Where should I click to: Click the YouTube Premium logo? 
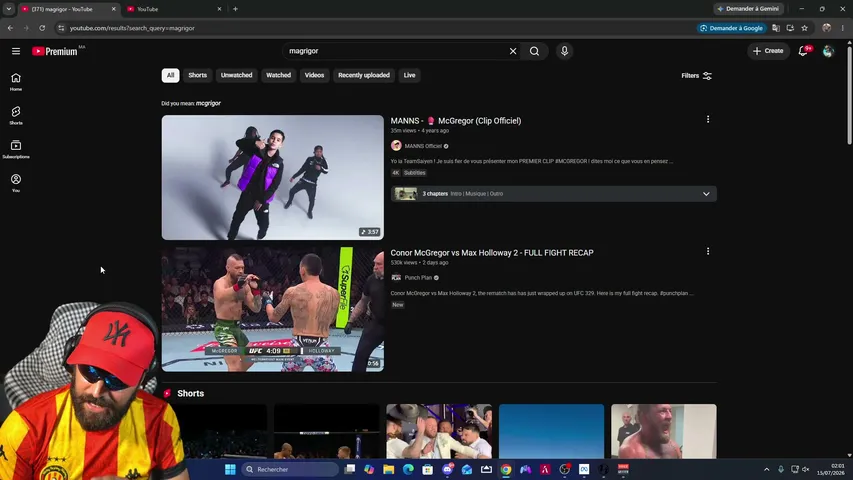55,51
